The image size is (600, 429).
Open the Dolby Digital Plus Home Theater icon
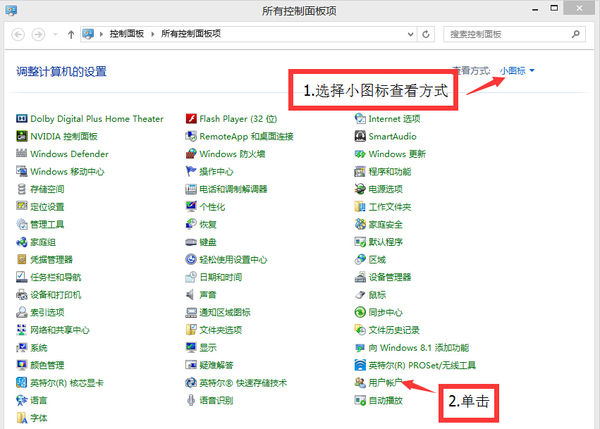click(21, 119)
